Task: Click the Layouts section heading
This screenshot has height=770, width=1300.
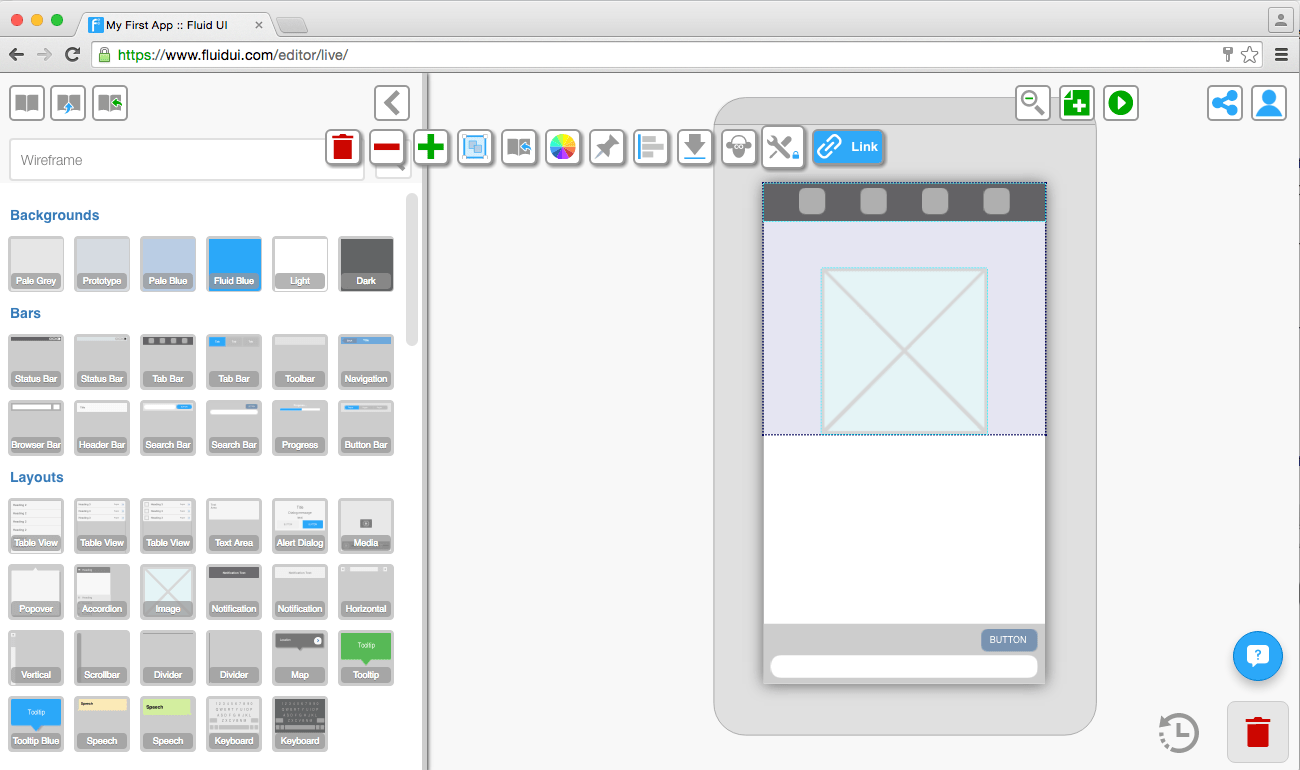Action: 37,477
